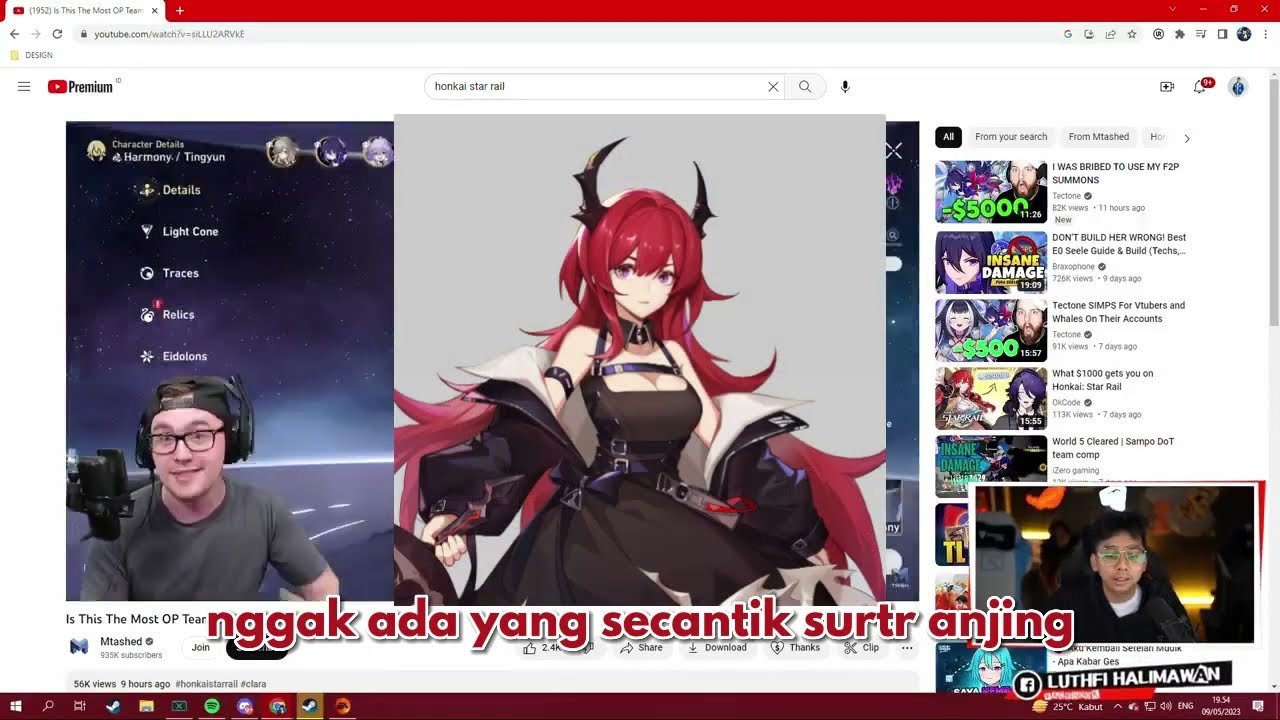Clear the search text with X

pyautogui.click(x=773, y=87)
